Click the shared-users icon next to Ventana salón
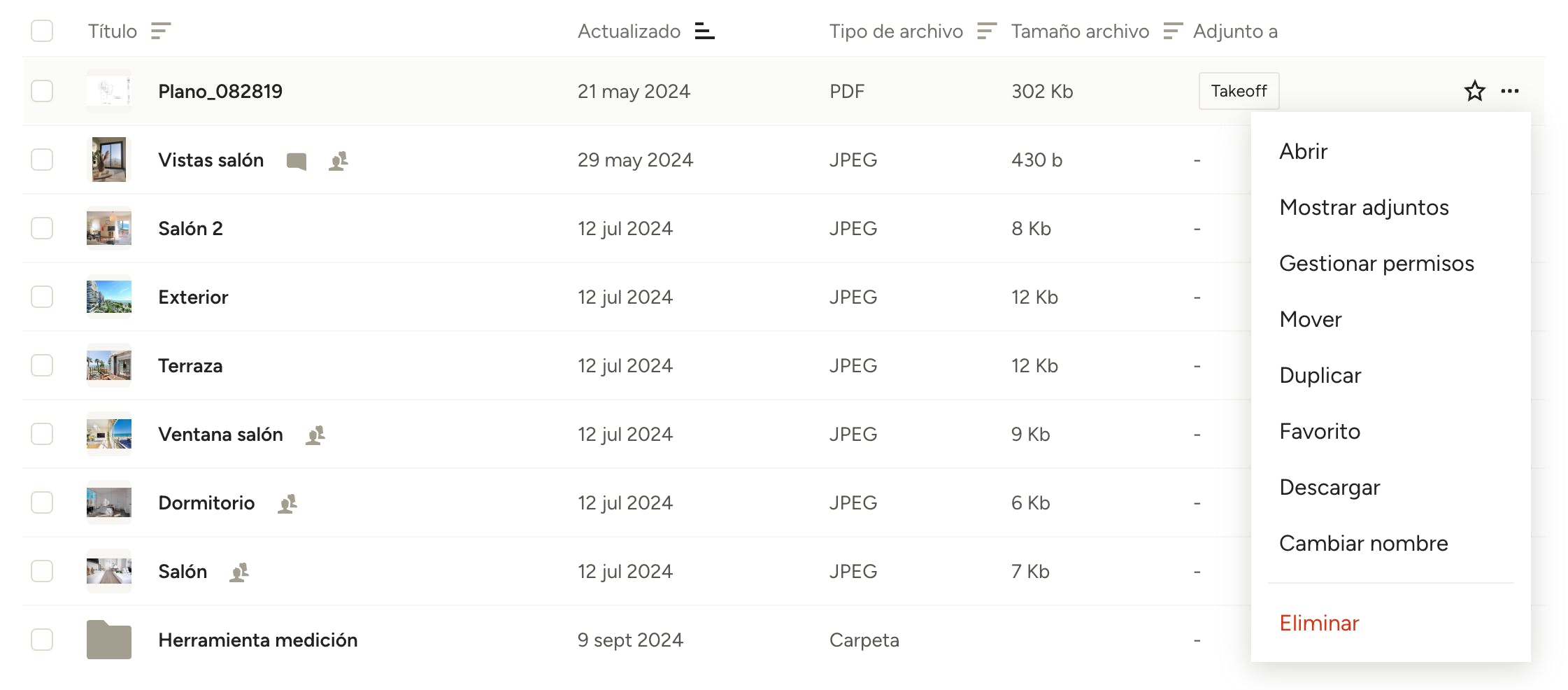1568x690 pixels. 315,435
